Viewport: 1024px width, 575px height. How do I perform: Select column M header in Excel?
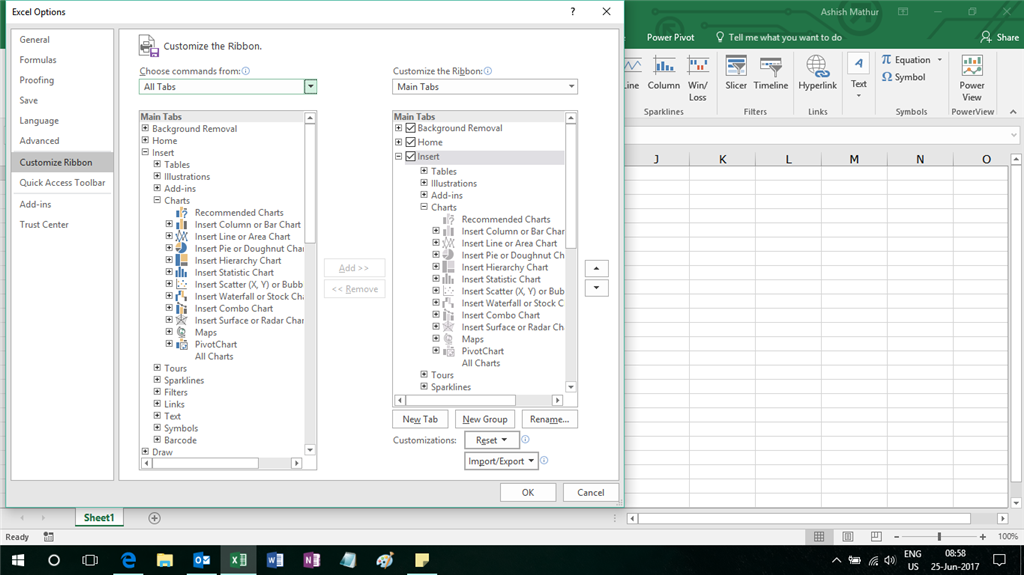tap(854, 159)
